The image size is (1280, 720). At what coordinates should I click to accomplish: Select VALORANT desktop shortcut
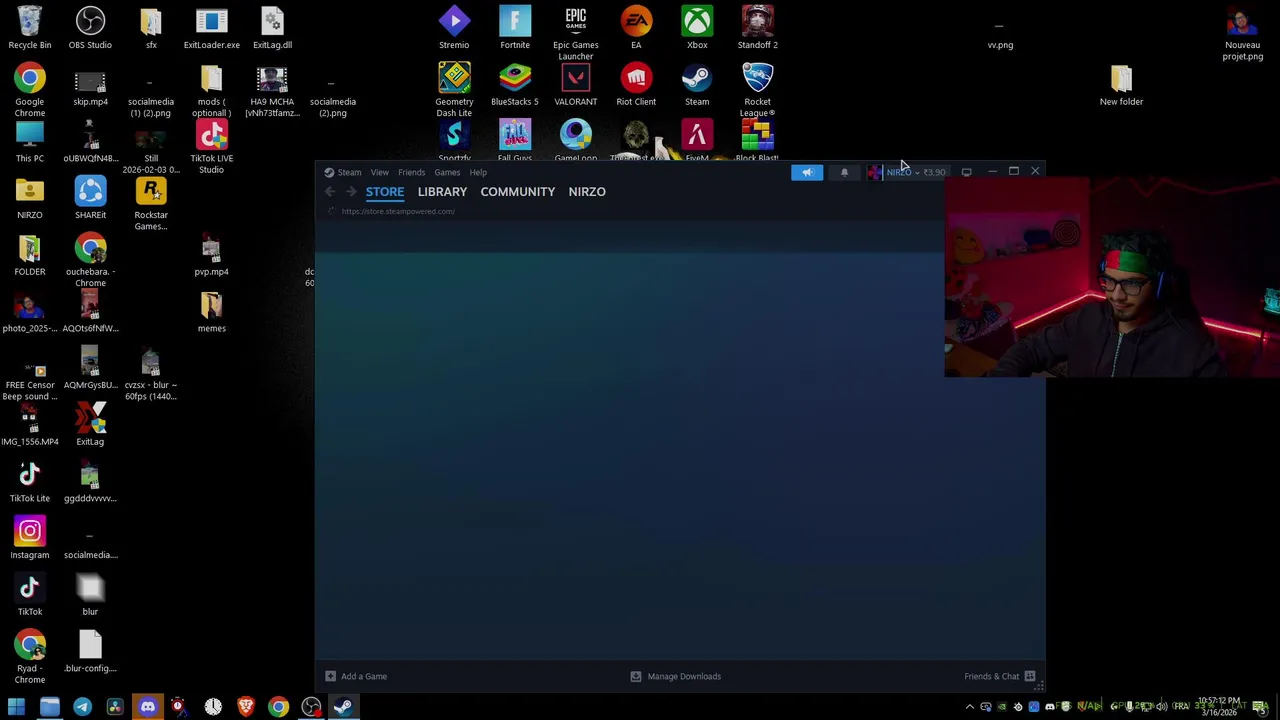click(576, 85)
